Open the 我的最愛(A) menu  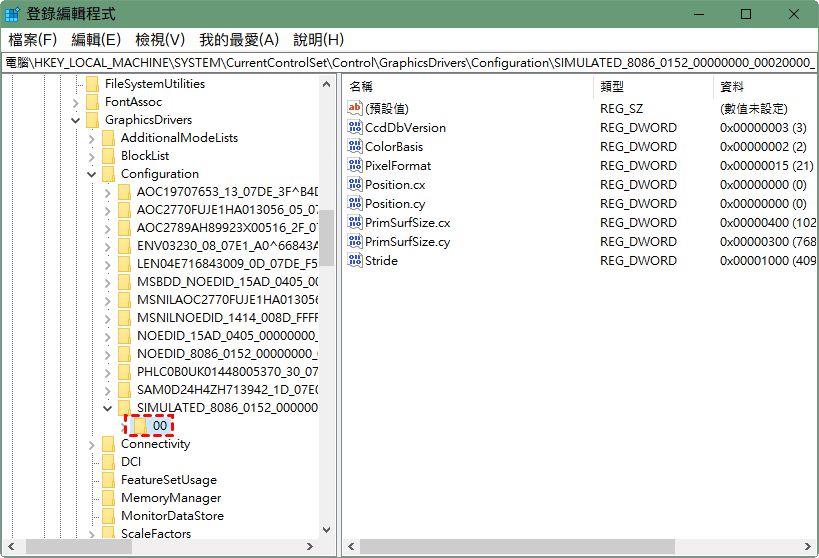[x=239, y=40]
